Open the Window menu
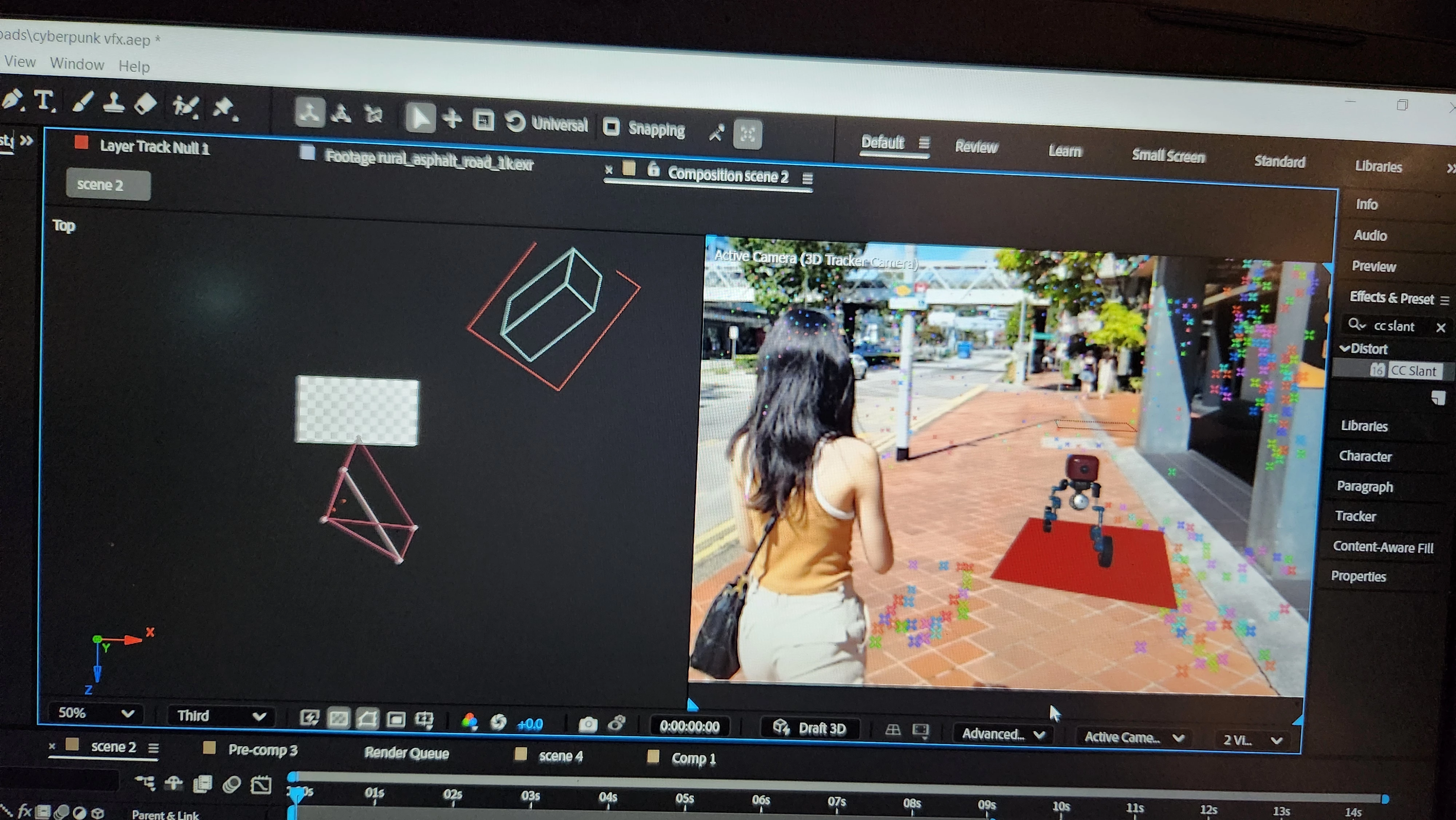Image resolution: width=1456 pixels, height=820 pixels. point(77,64)
